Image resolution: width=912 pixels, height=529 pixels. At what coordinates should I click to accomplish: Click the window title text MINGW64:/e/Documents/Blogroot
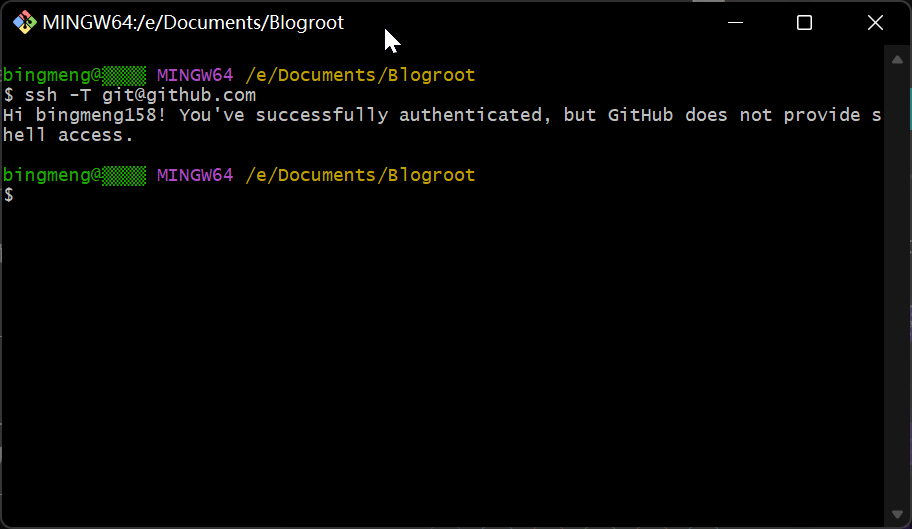(x=193, y=22)
